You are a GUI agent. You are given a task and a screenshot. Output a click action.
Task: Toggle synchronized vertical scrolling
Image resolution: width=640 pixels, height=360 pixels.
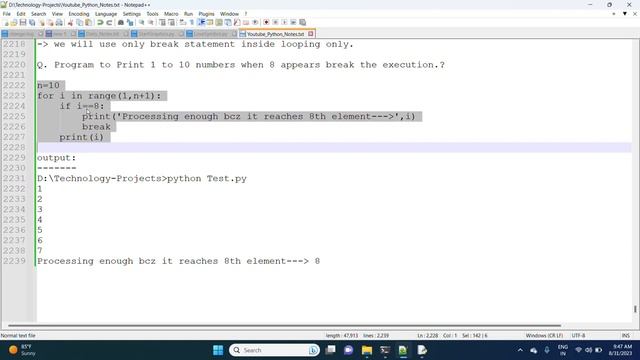[162, 22]
